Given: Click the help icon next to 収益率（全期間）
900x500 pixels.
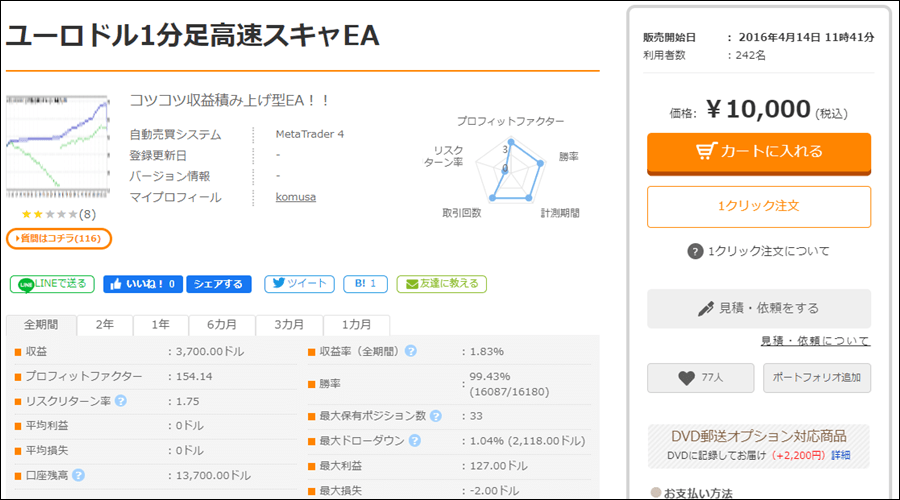Looking at the screenshot, I should (x=411, y=351).
